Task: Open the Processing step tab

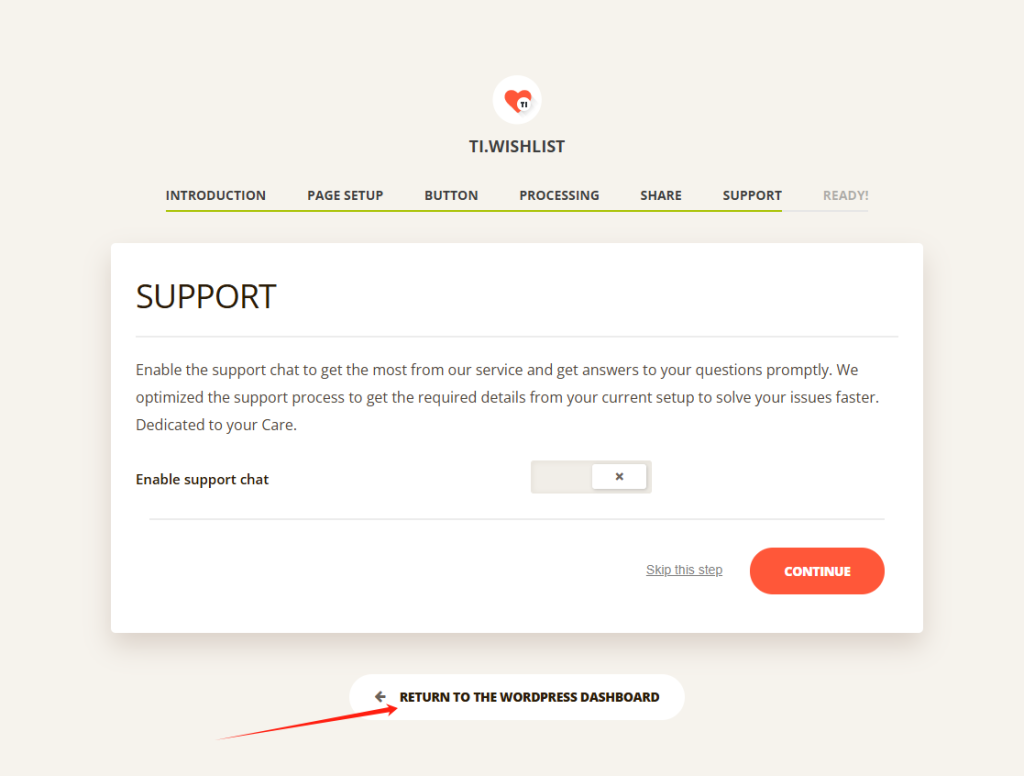Action: click(x=559, y=195)
